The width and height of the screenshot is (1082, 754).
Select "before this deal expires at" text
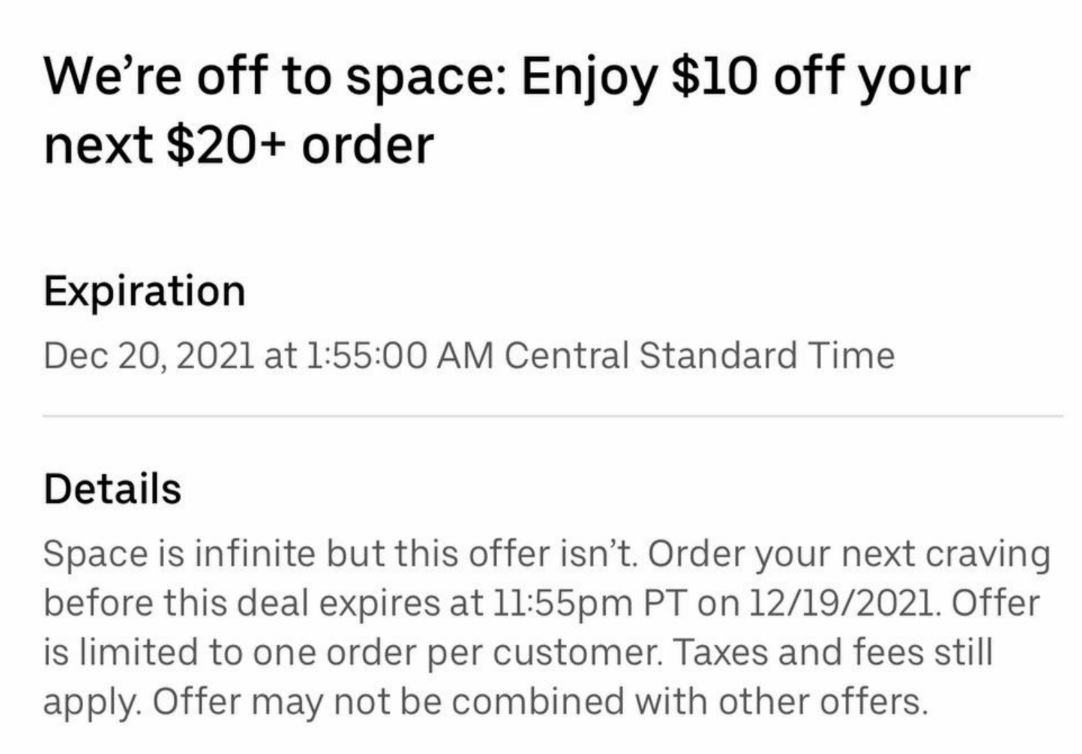click(x=264, y=604)
